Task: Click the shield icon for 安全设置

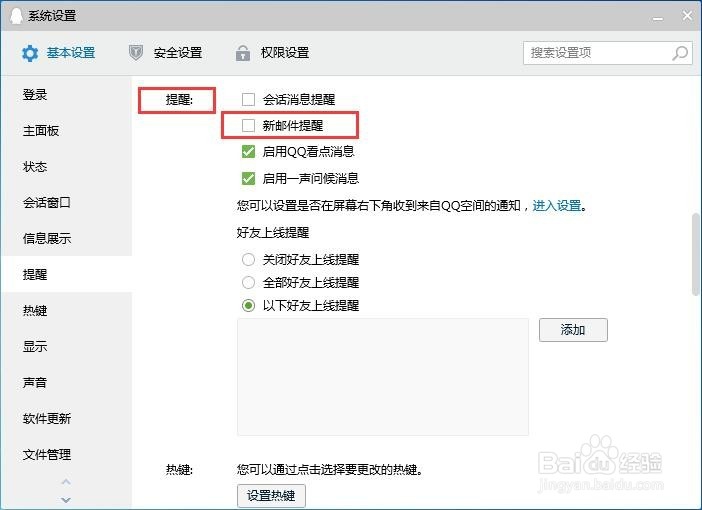Action: click(136, 53)
